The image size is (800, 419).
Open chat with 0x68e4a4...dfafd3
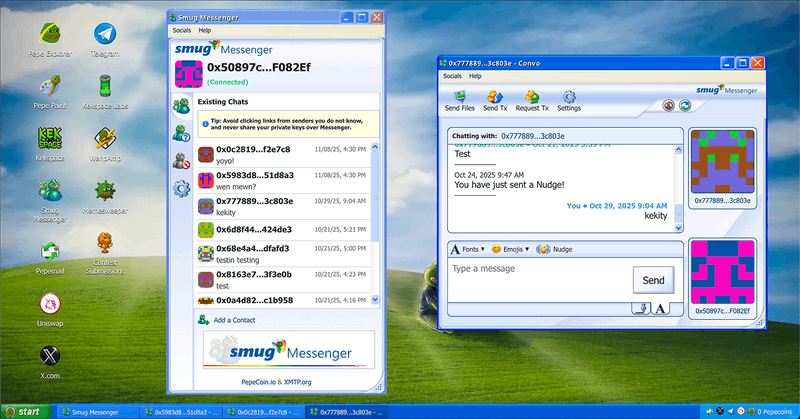[x=283, y=254]
